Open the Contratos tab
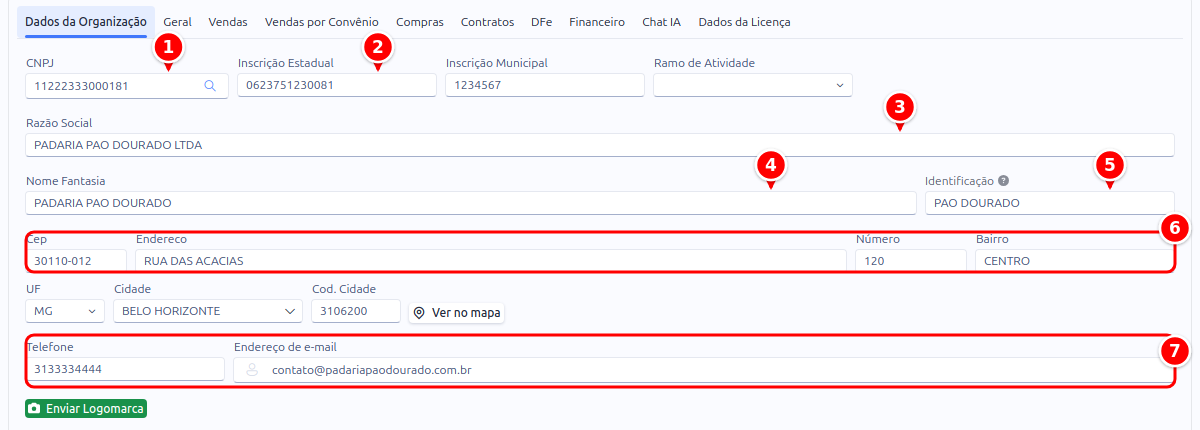This screenshot has height=430, width=1200. [487, 21]
